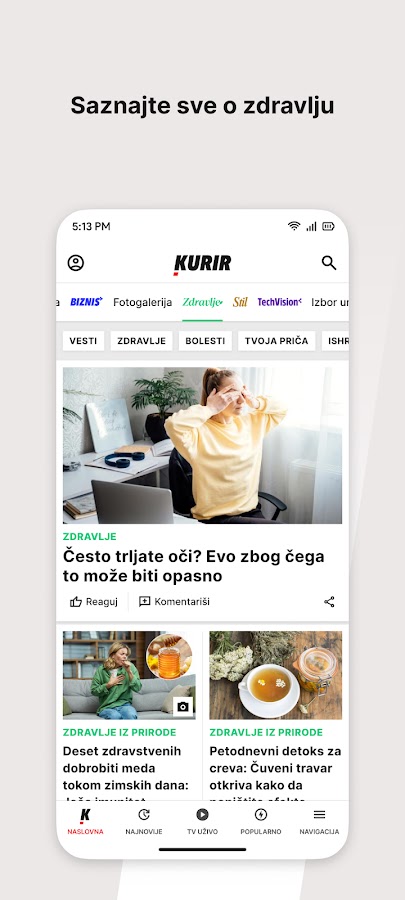Open Popularno trending tab
The height and width of the screenshot is (900, 405).
[x=261, y=821]
